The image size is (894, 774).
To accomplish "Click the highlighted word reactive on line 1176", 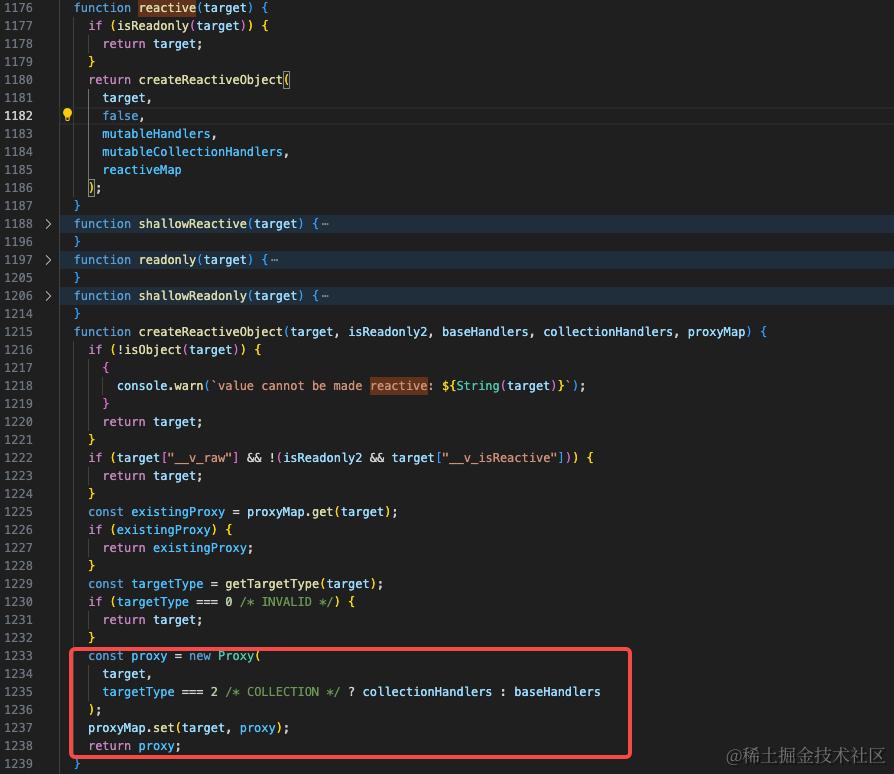I will [x=166, y=8].
